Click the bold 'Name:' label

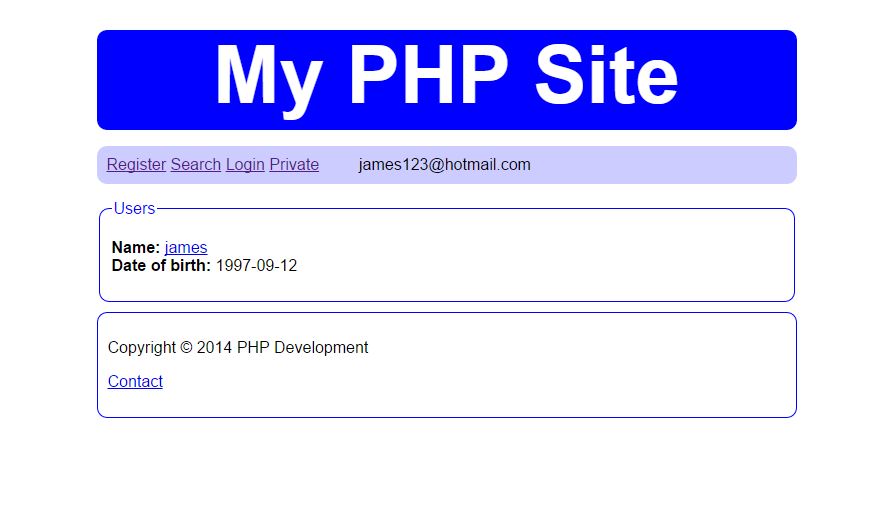[135, 247]
